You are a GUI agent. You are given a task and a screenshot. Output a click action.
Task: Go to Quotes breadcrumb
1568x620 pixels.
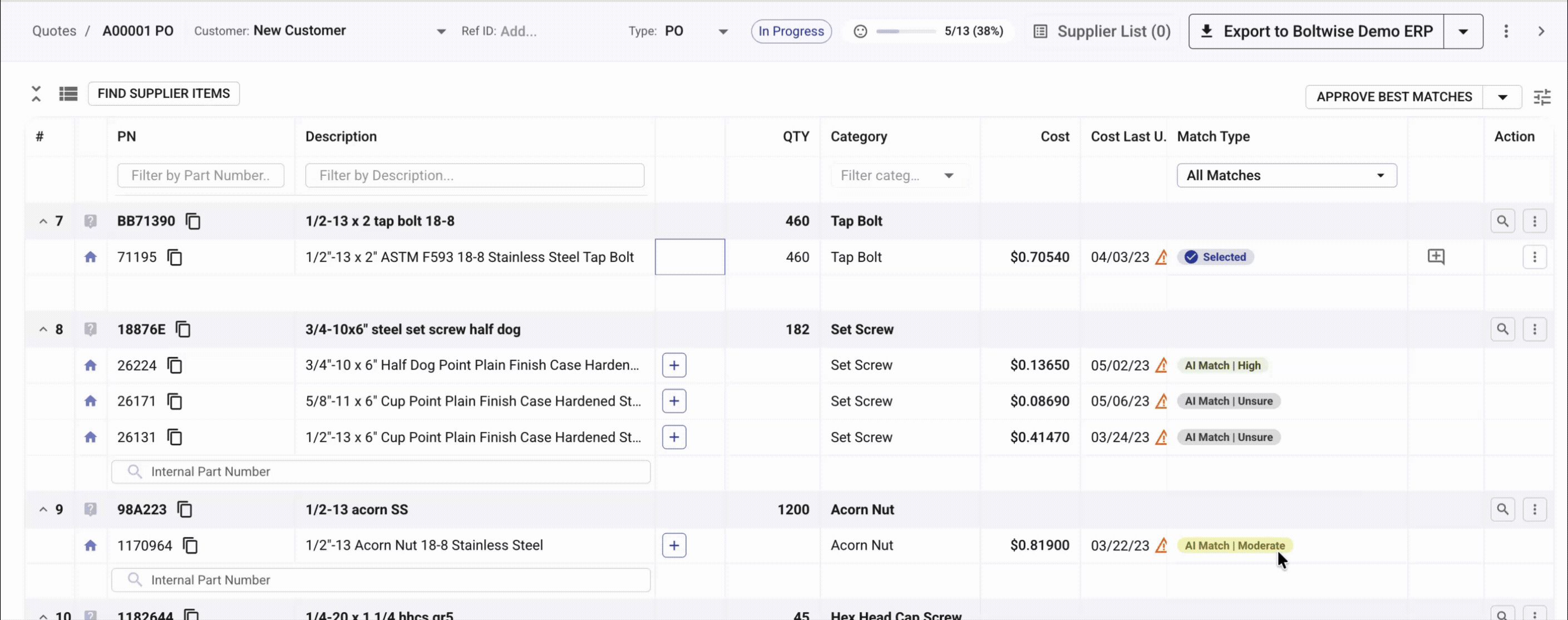(x=54, y=31)
